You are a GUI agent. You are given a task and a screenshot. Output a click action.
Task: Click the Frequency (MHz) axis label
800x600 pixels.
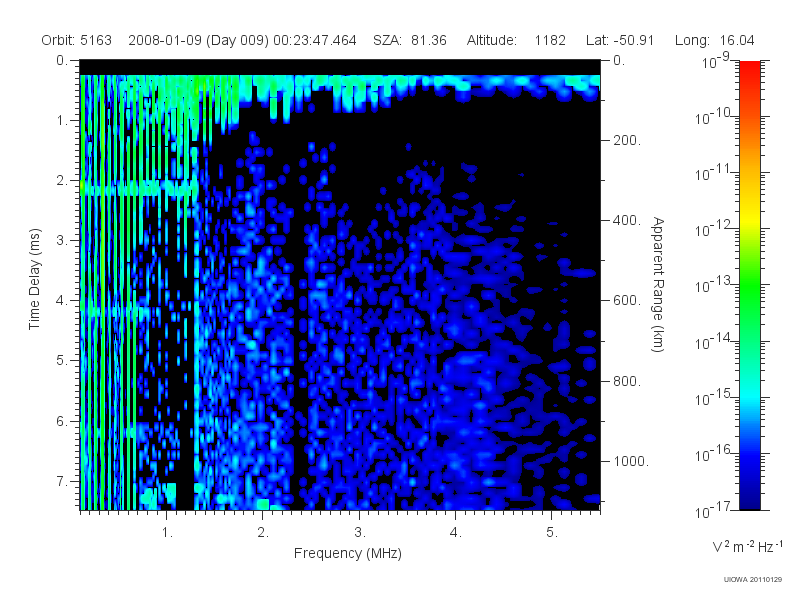[348, 553]
